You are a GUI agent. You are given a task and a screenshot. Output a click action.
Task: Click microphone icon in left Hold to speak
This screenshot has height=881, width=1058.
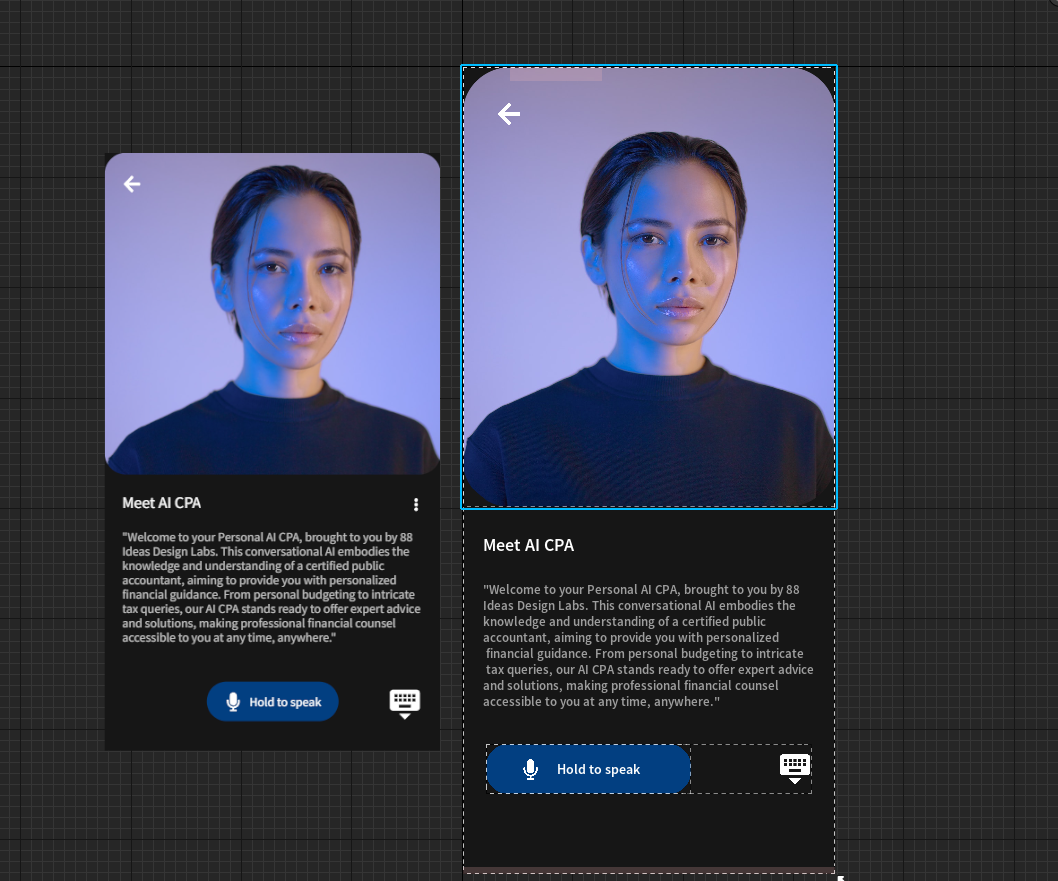click(x=233, y=702)
